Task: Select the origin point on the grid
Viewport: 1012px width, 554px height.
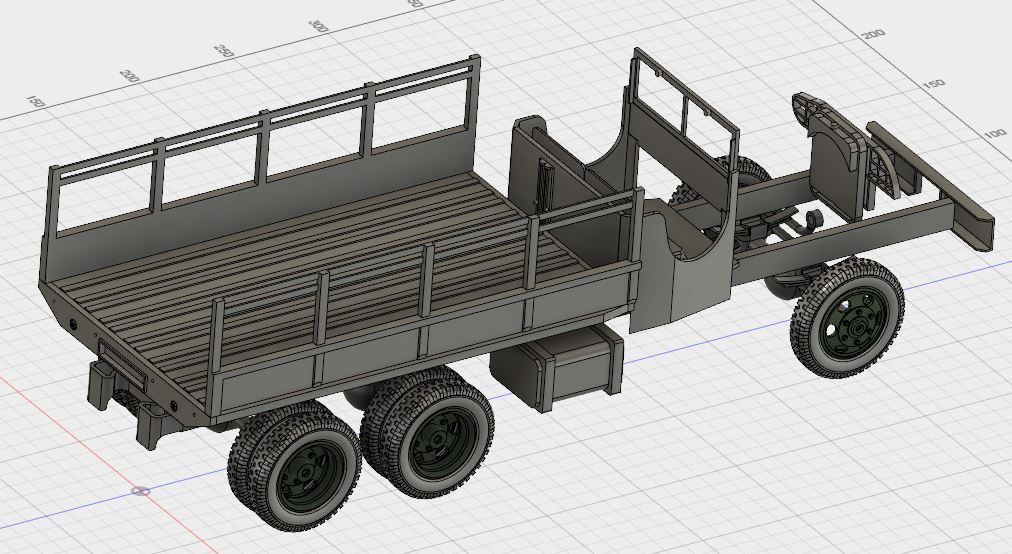Action: [141, 492]
